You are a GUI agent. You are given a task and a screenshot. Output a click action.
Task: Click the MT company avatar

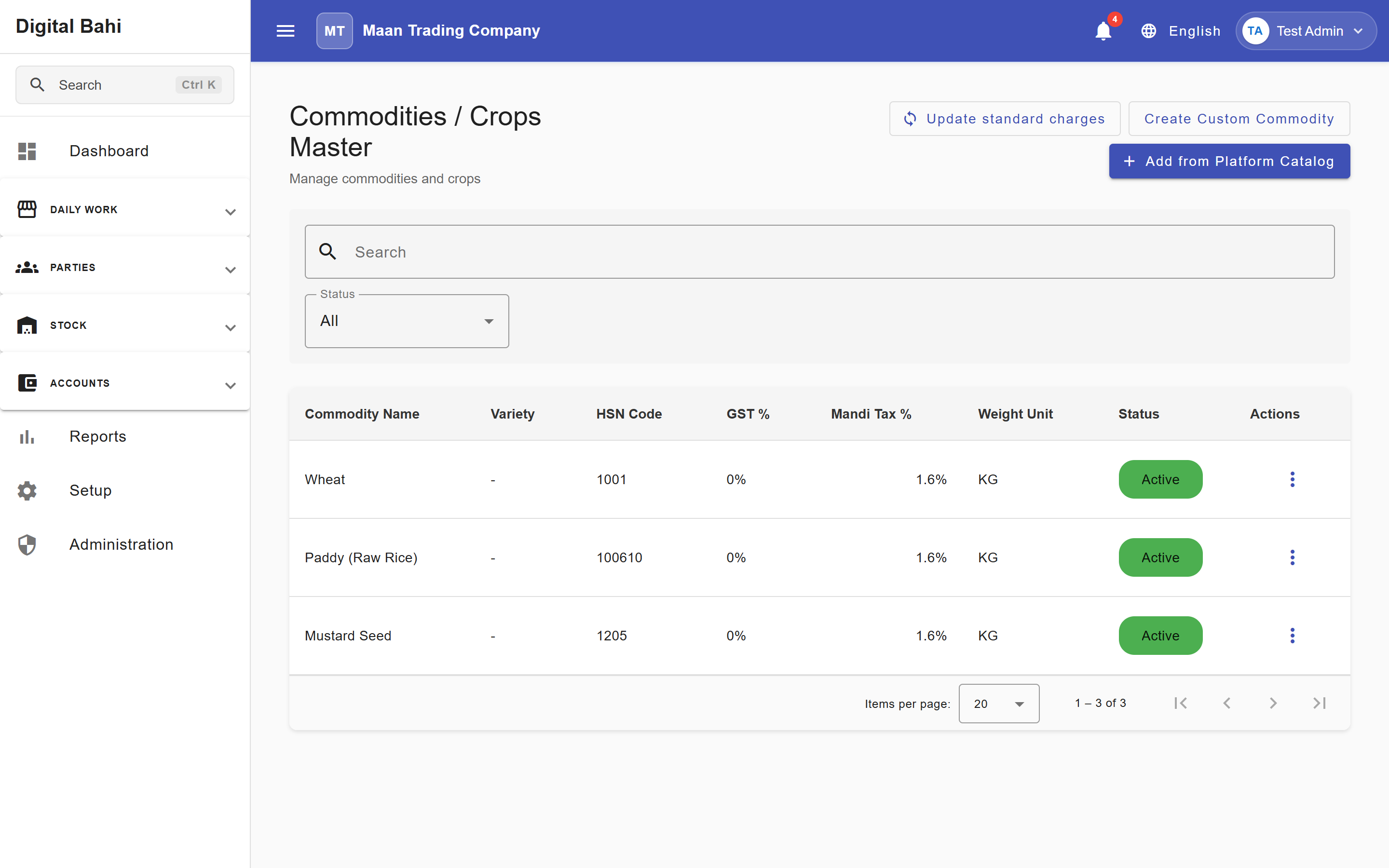point(335,31)
